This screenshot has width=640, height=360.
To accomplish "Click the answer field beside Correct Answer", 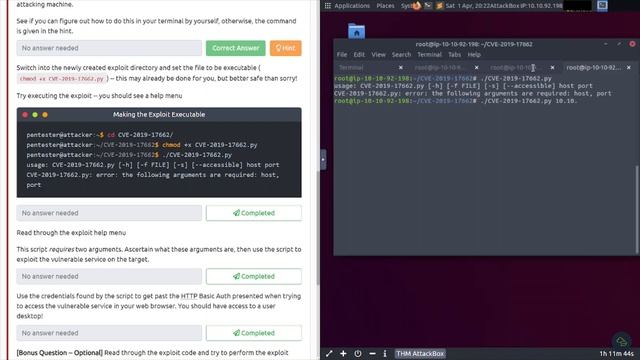I will (x=109, y=48).
